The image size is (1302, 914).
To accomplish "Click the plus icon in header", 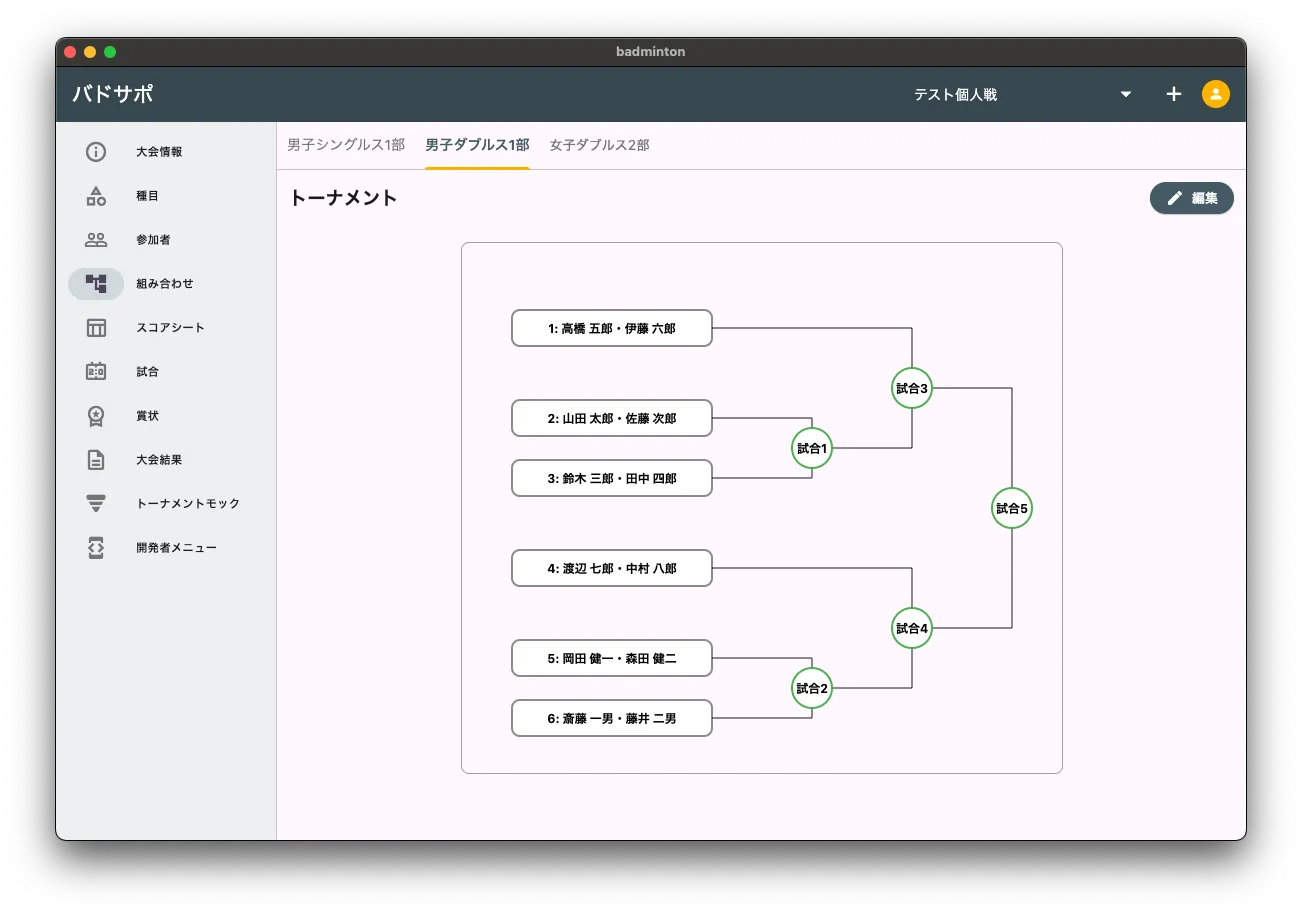I will coord(1174,94).
